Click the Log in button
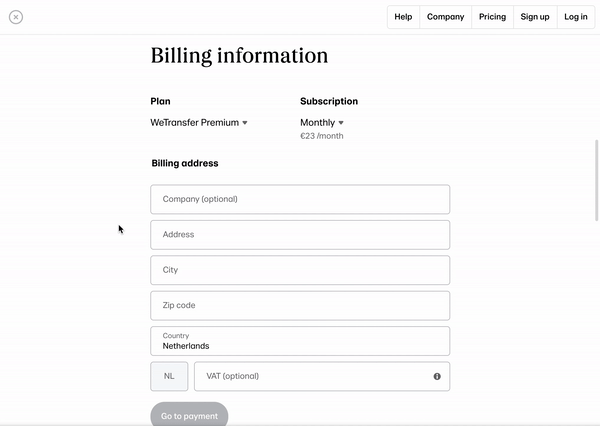Image resolution: width=600 pixels, height=426 pixels. (576, 17)
